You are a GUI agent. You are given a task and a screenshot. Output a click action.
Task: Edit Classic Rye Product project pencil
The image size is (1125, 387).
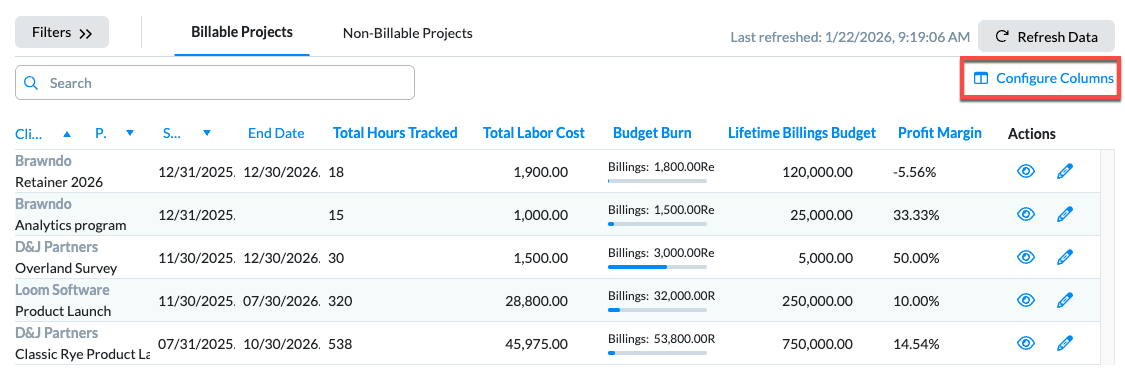pyautogui.click(x=1065, y=343)
